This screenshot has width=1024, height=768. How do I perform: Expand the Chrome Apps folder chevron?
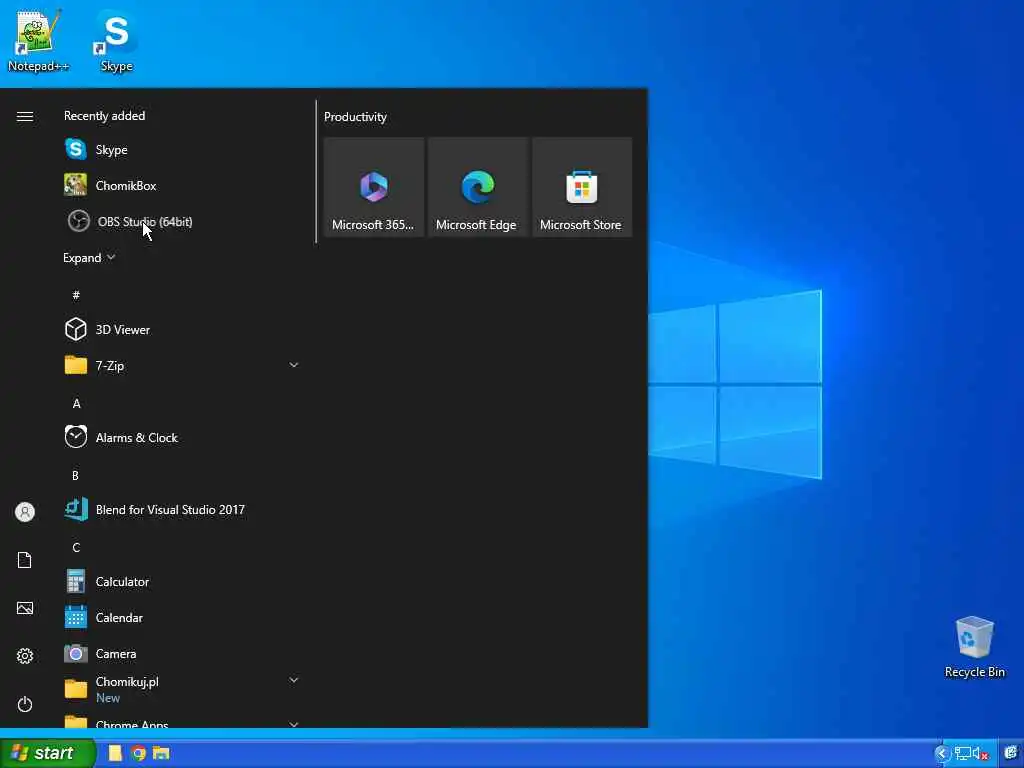tap(294, 724)
